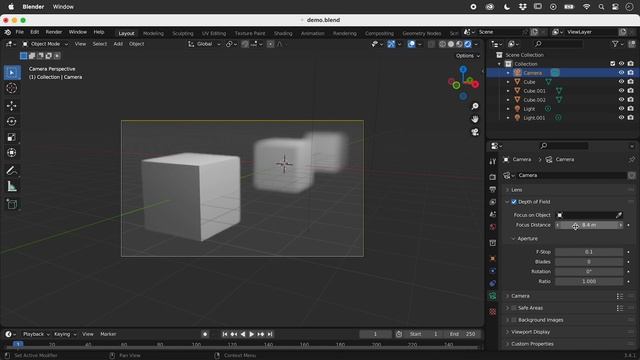Click the Blender logo icon in menu bar
Viewport: 640px width, 360px height.
pos(8,32)
